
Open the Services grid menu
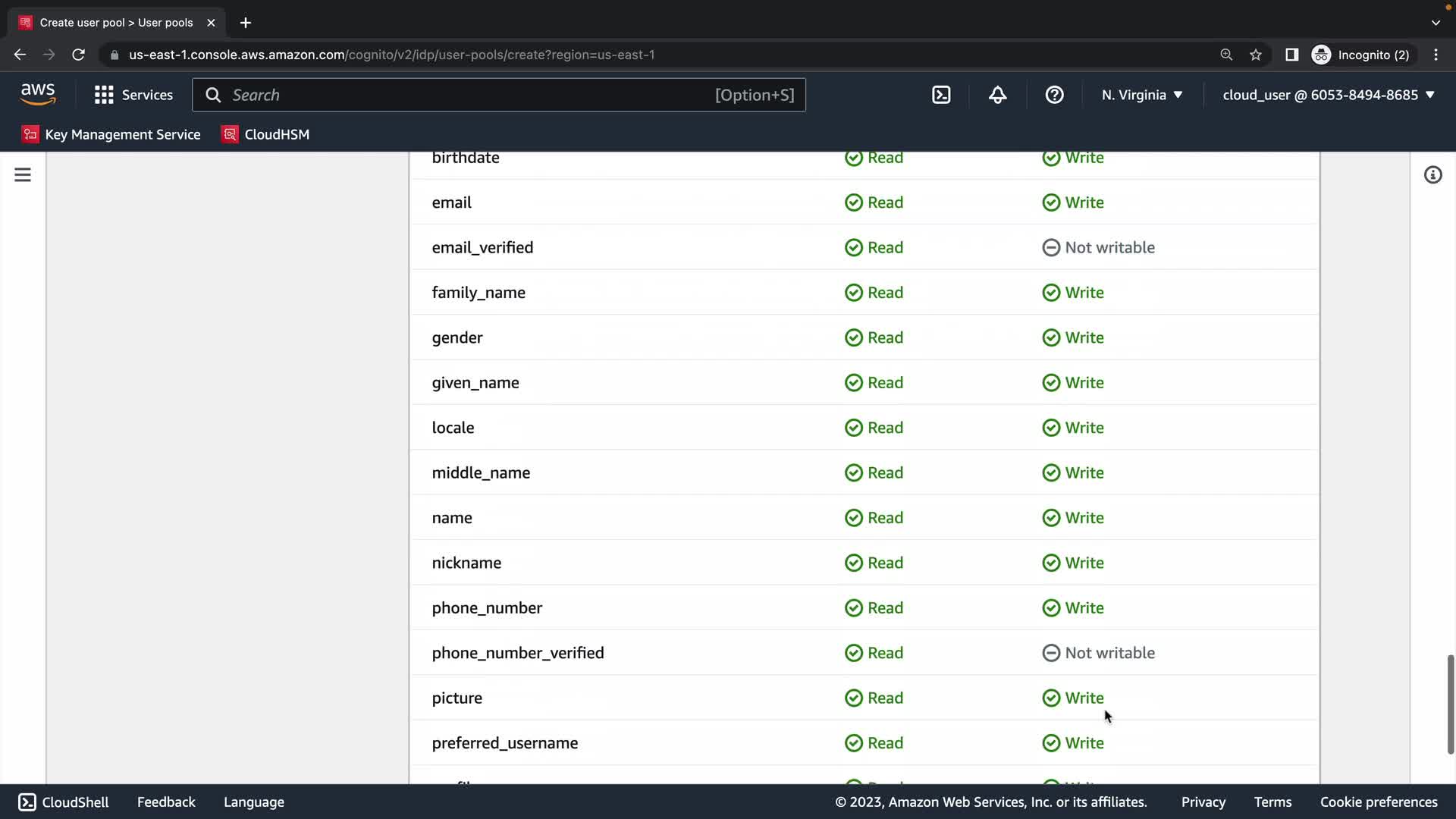pos(133,95)
